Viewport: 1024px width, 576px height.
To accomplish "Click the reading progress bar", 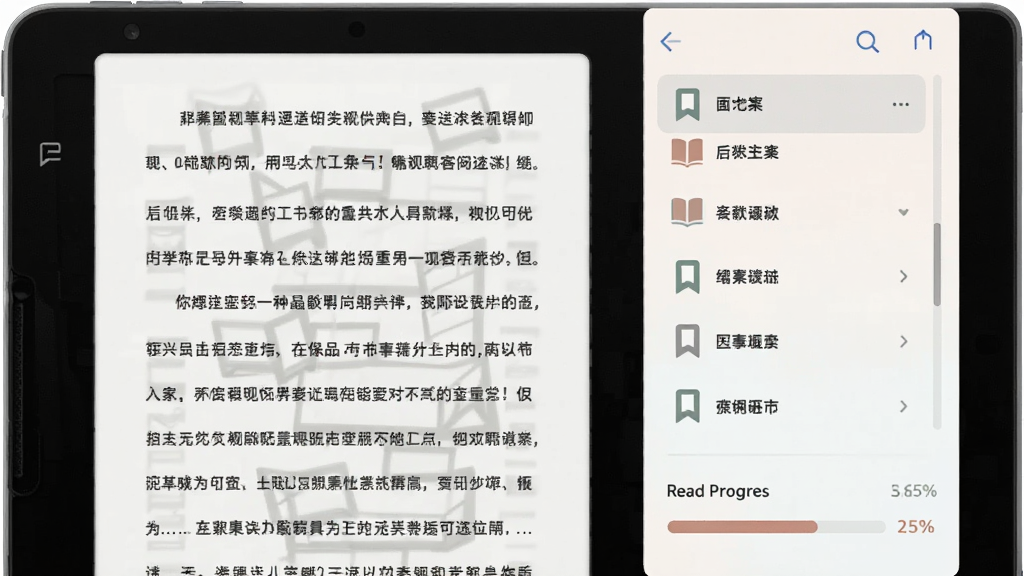I will 776,527.
